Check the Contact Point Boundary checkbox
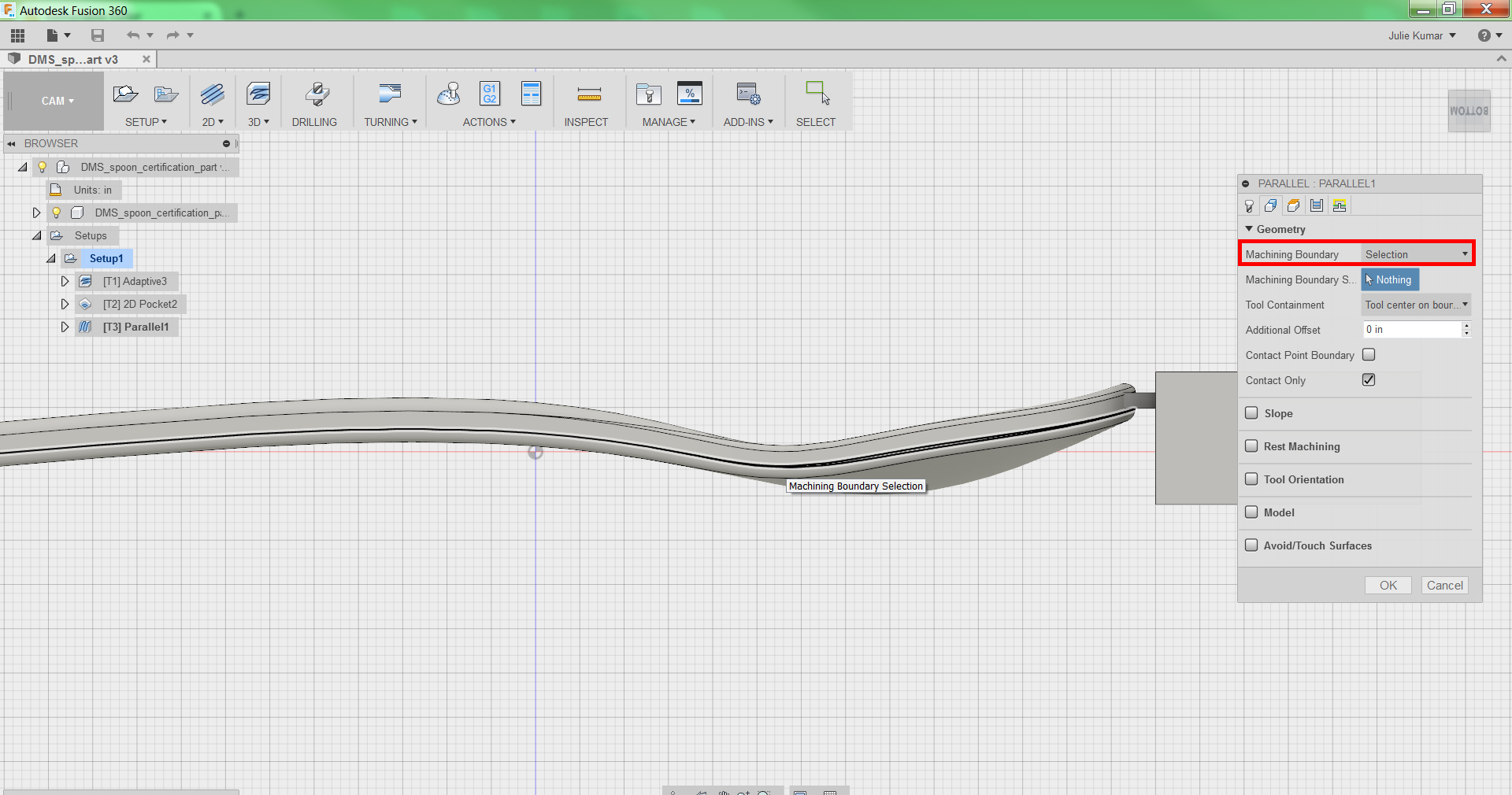 (1369, 355)
